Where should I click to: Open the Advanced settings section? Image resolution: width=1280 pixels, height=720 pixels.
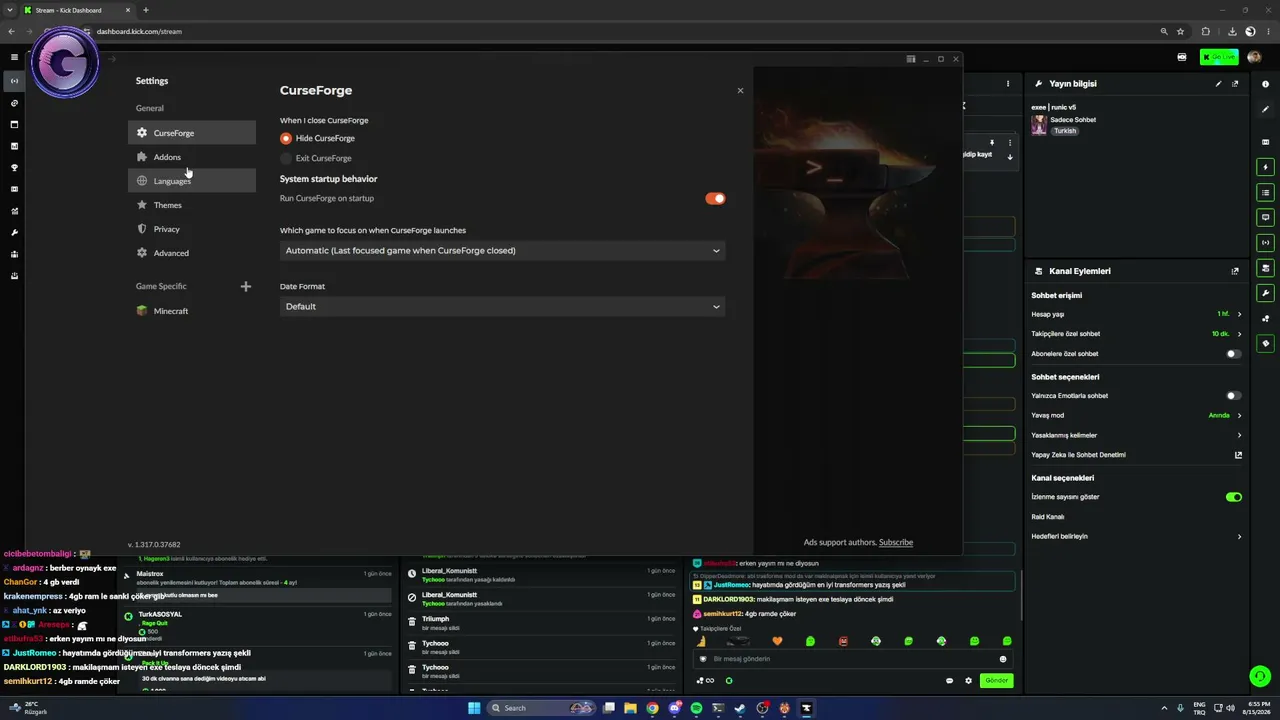(192, 253)
